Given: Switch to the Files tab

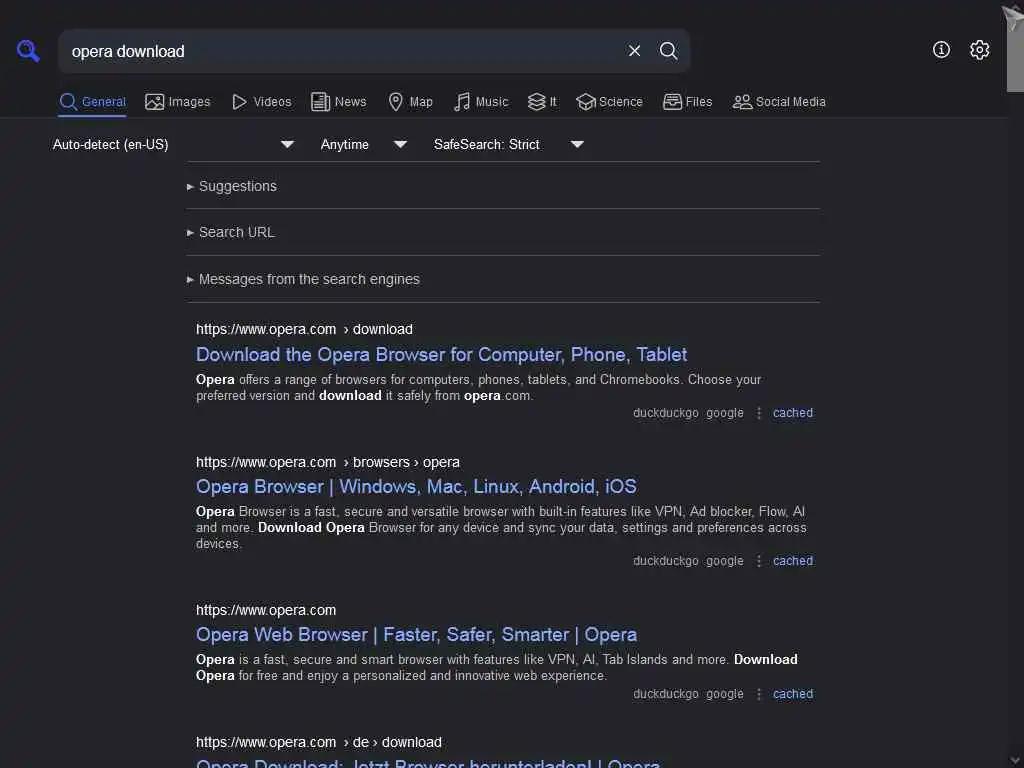Looking at the screenshot, I should (688, 102).
